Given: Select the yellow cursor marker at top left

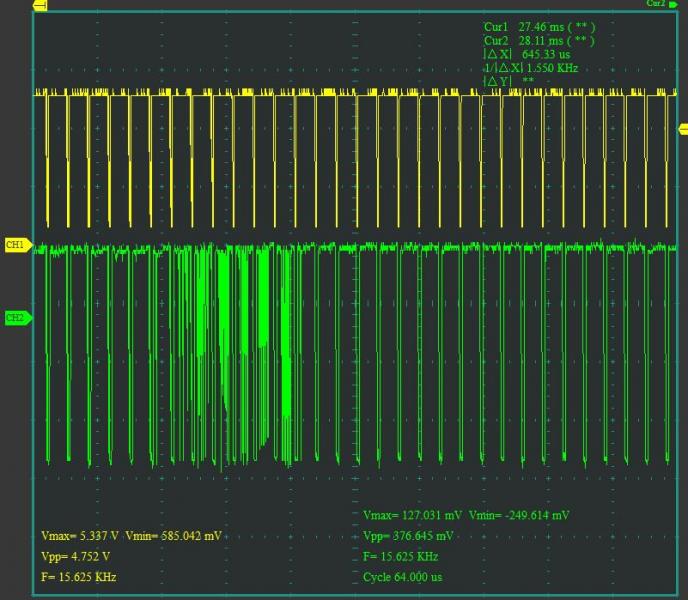Looking at the screenshot, I should [x=40, y=6].
